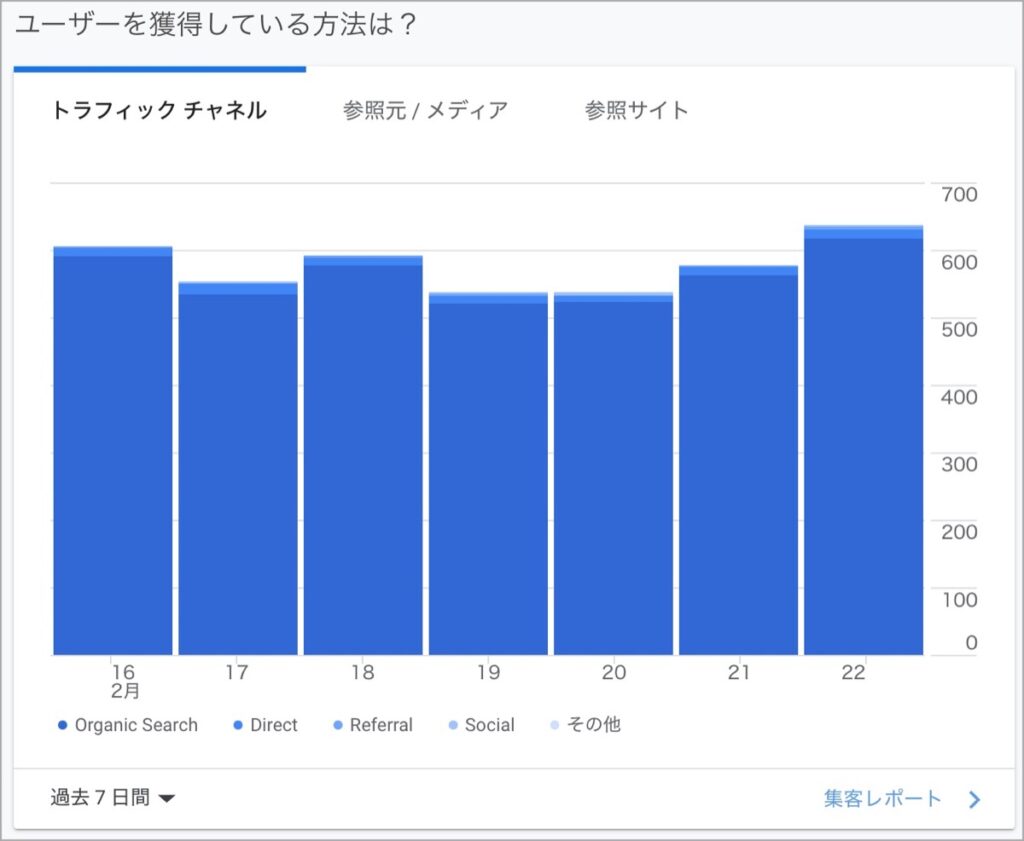The height and width of the screenshot is (841, 1024).
Task: Switch to the 参照元 / メディア tab
Action: (425, 110)
